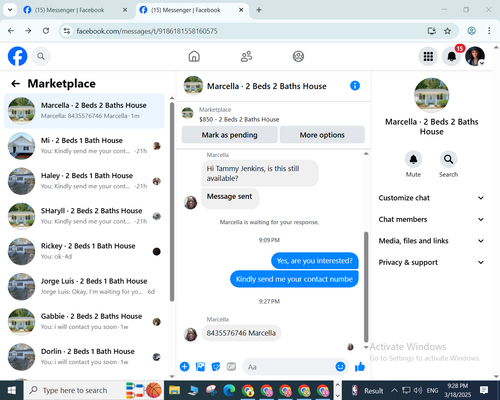Open Jorge Luis 2 Beds 1 Bath chat
500x400 pixels.
(x=84, y=286)
